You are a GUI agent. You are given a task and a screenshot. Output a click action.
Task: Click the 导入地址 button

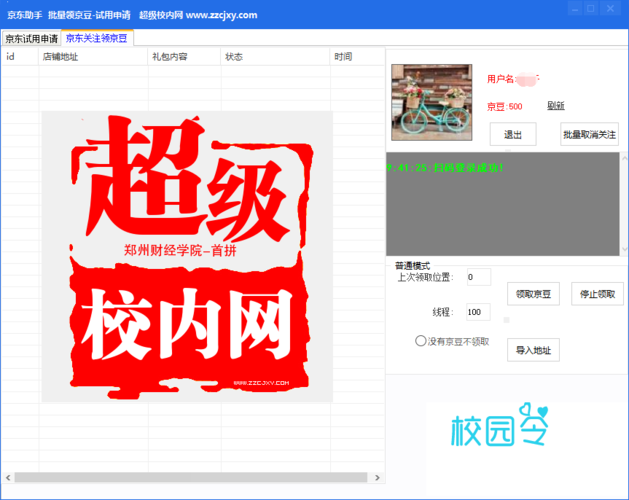tap(533, 350)
